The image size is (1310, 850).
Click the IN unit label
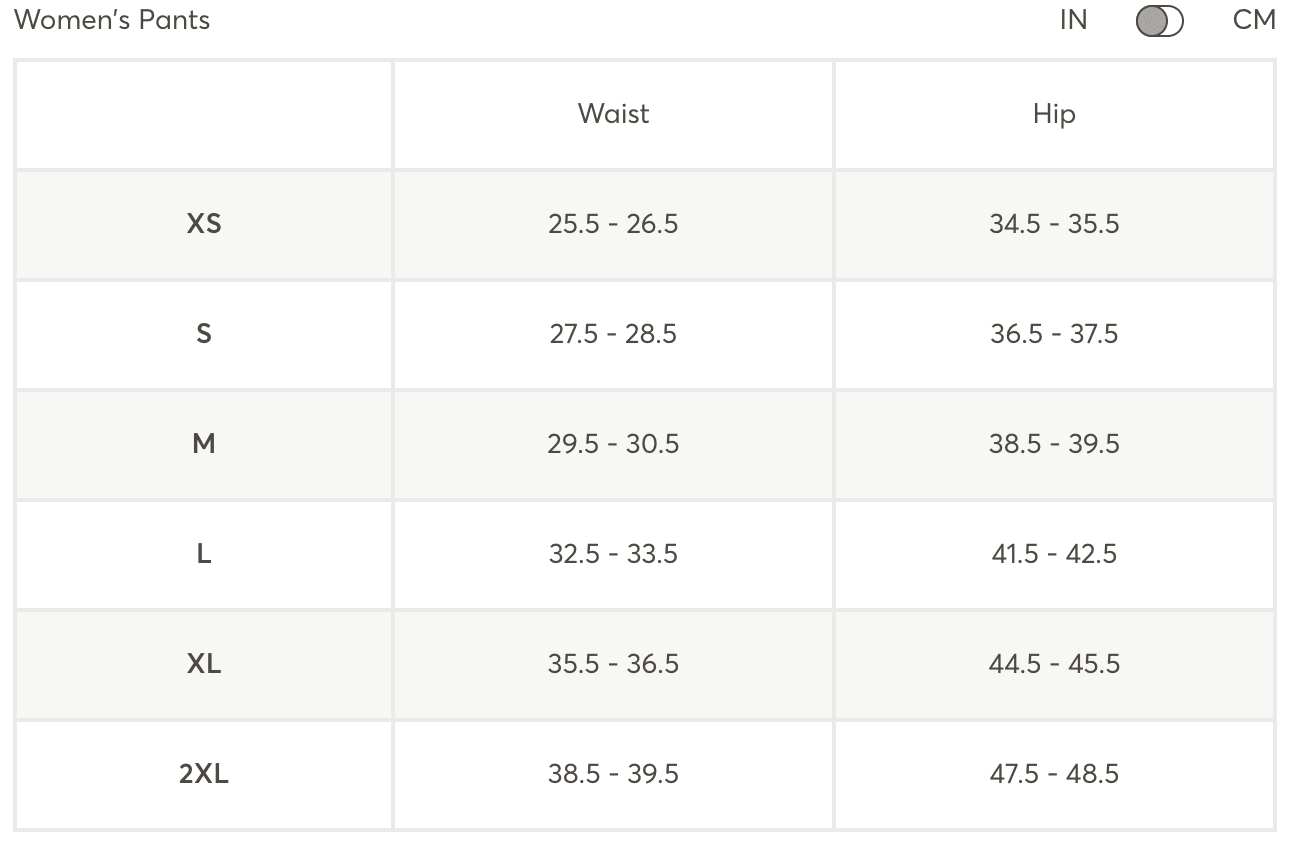[1073, 21]
